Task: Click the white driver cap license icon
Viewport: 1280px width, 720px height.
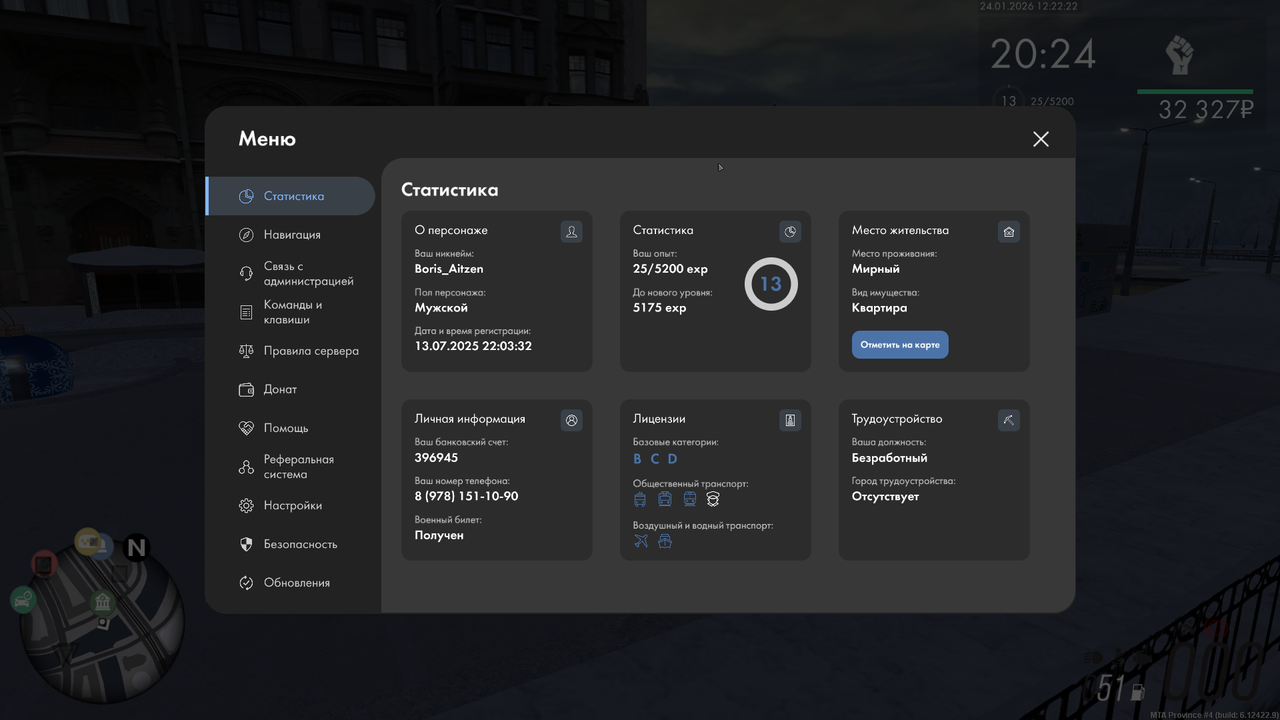Action: [713, 499]
